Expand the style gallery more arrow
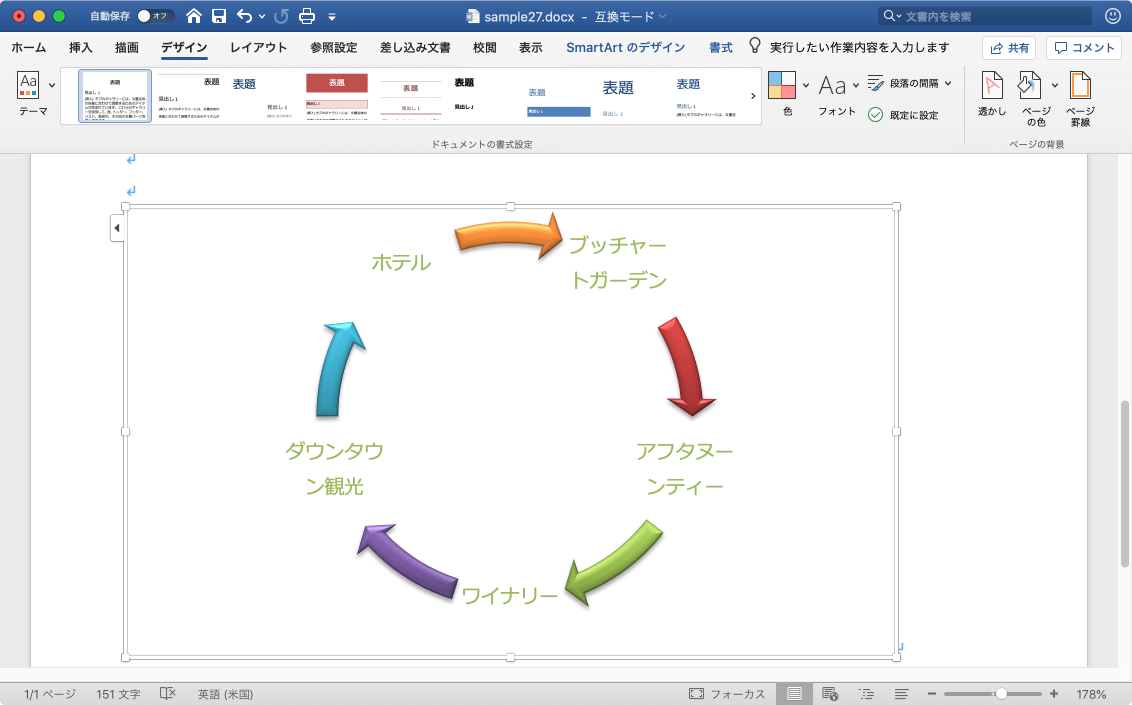Screen dimensions: 1132x705 753,96
